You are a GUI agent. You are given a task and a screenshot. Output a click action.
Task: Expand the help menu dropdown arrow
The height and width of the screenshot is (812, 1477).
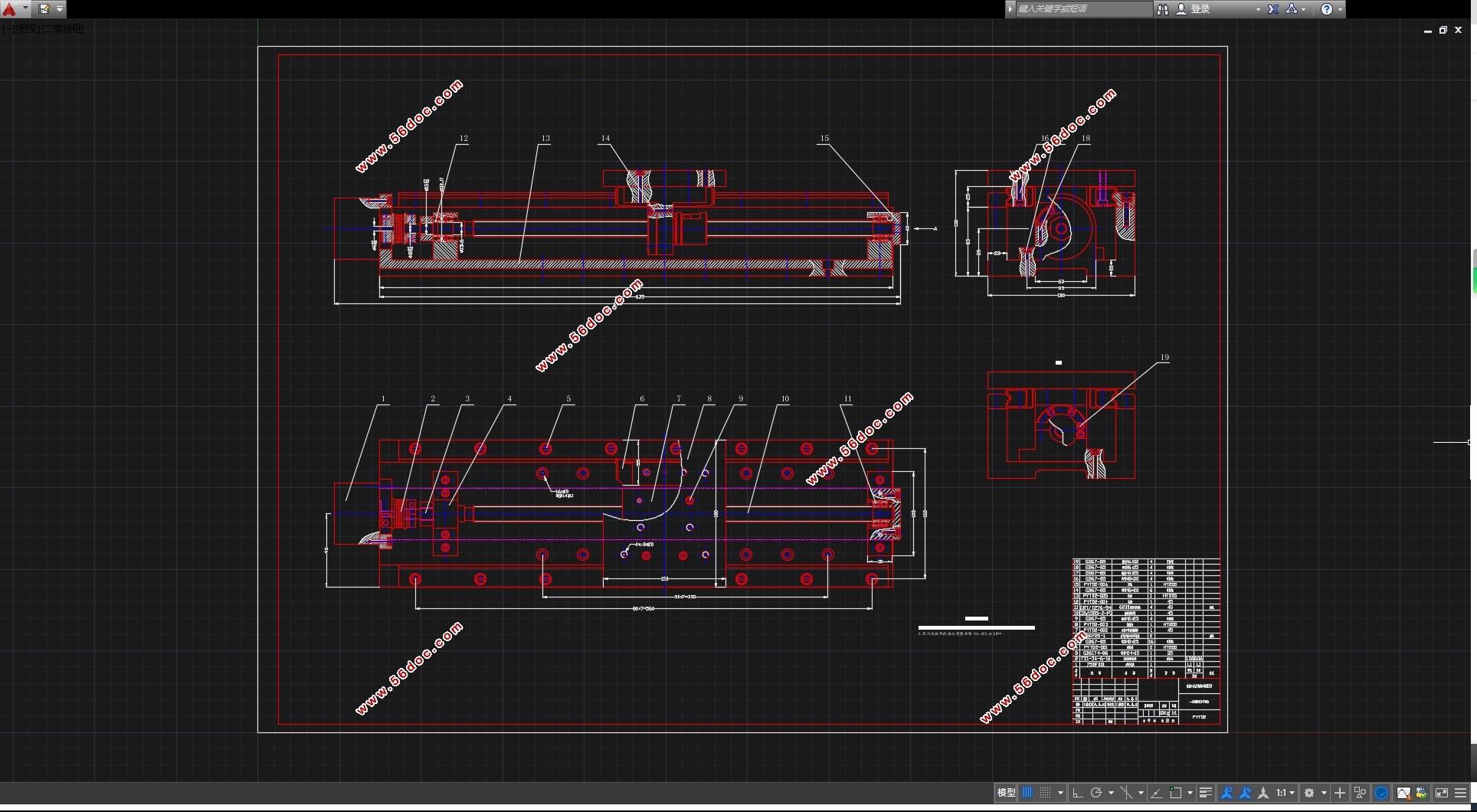[x=1340, y=9]
